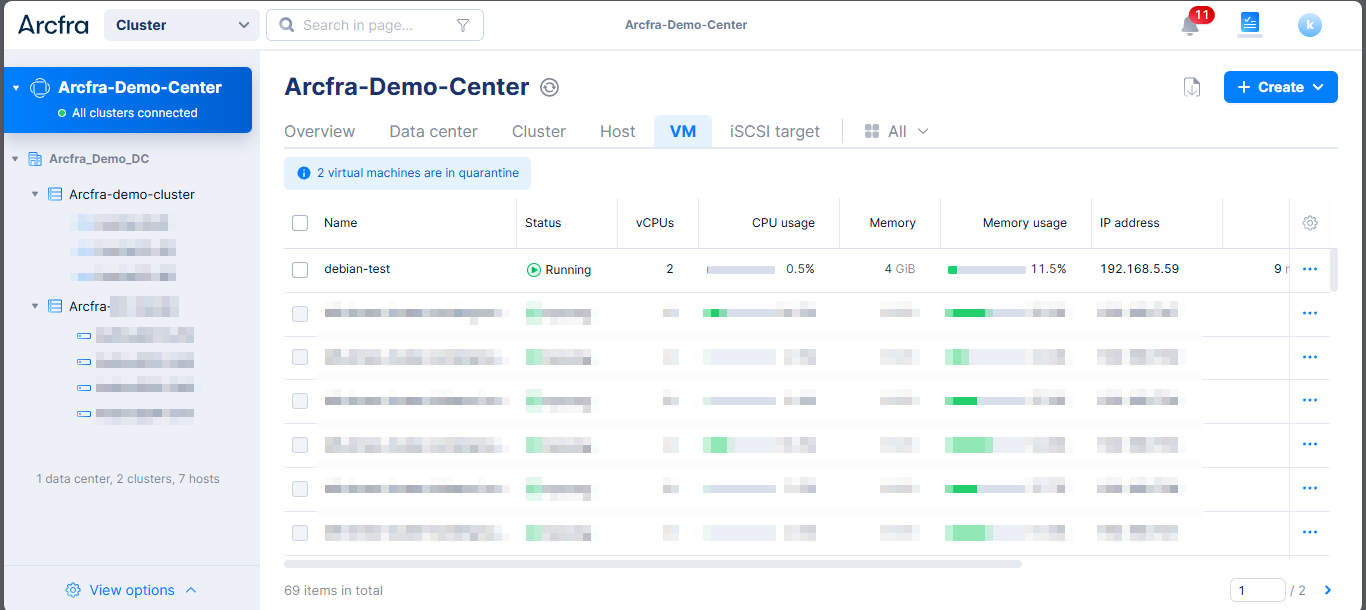The image size is (1366, 610).
Task: Click the Create button
Action: (x=1280, y=88)
